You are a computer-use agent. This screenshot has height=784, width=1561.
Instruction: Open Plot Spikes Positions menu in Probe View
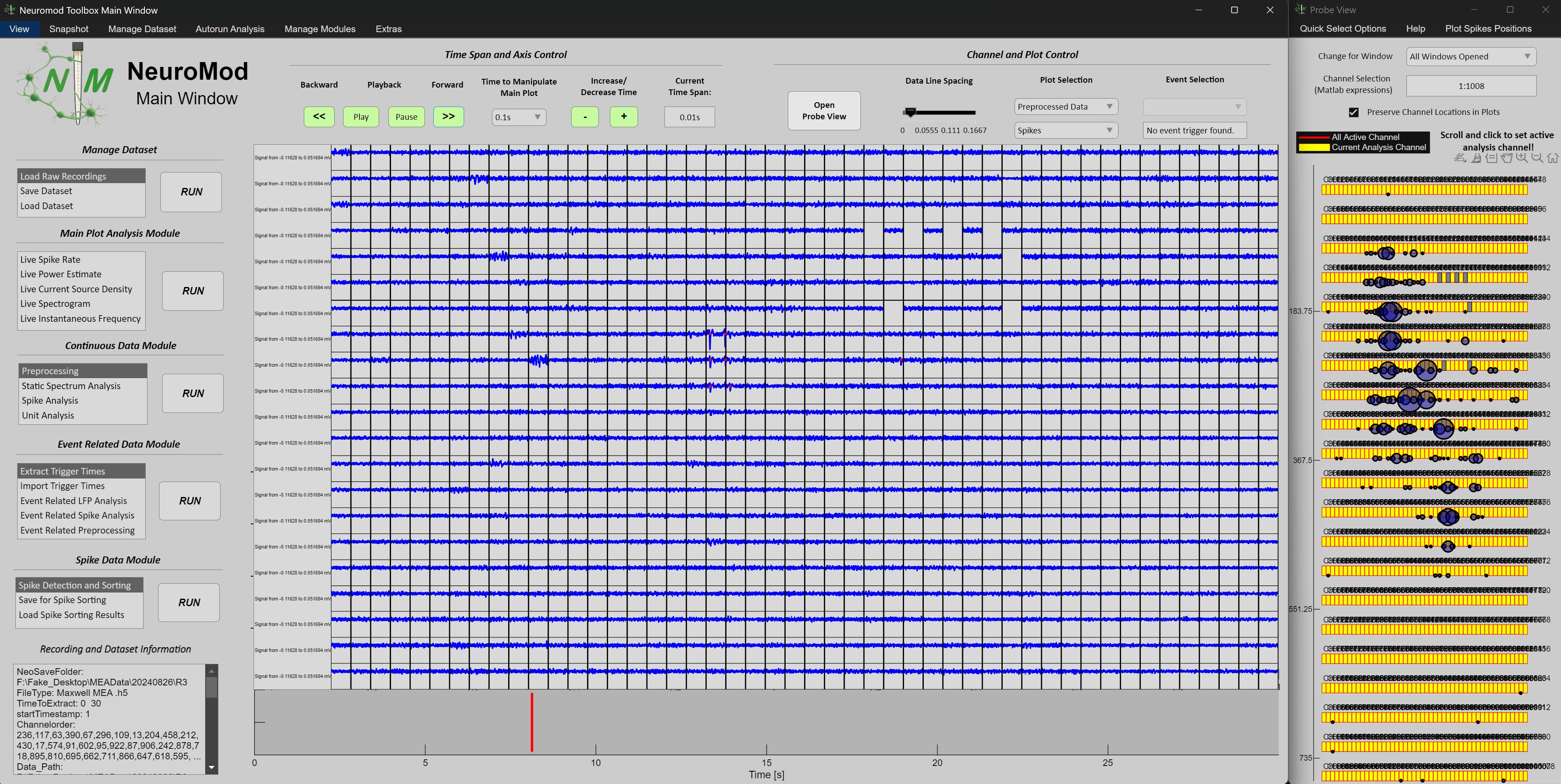(x=1487, y=29)
